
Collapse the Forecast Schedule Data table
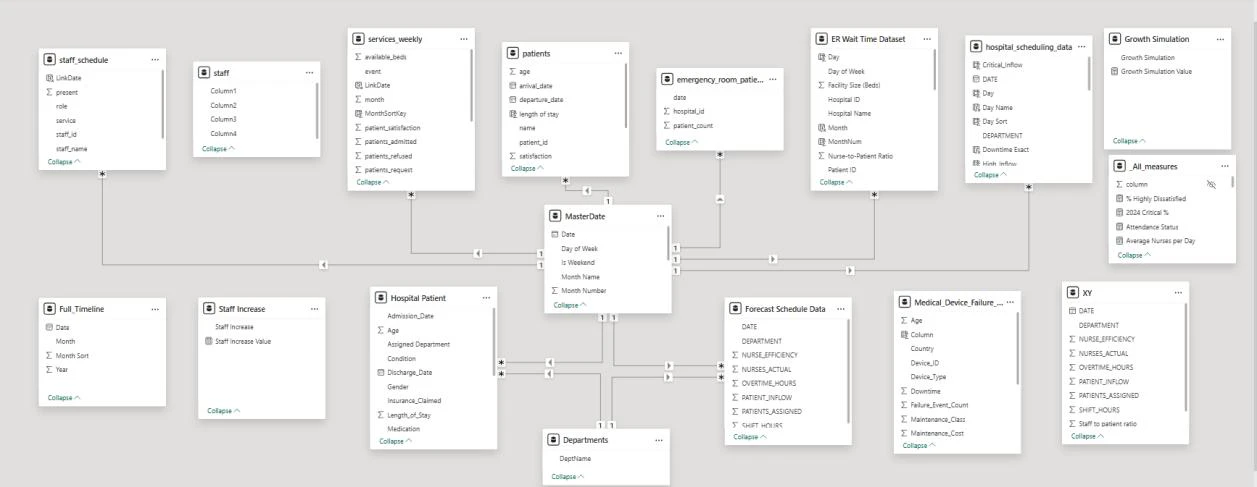(750, 437)
